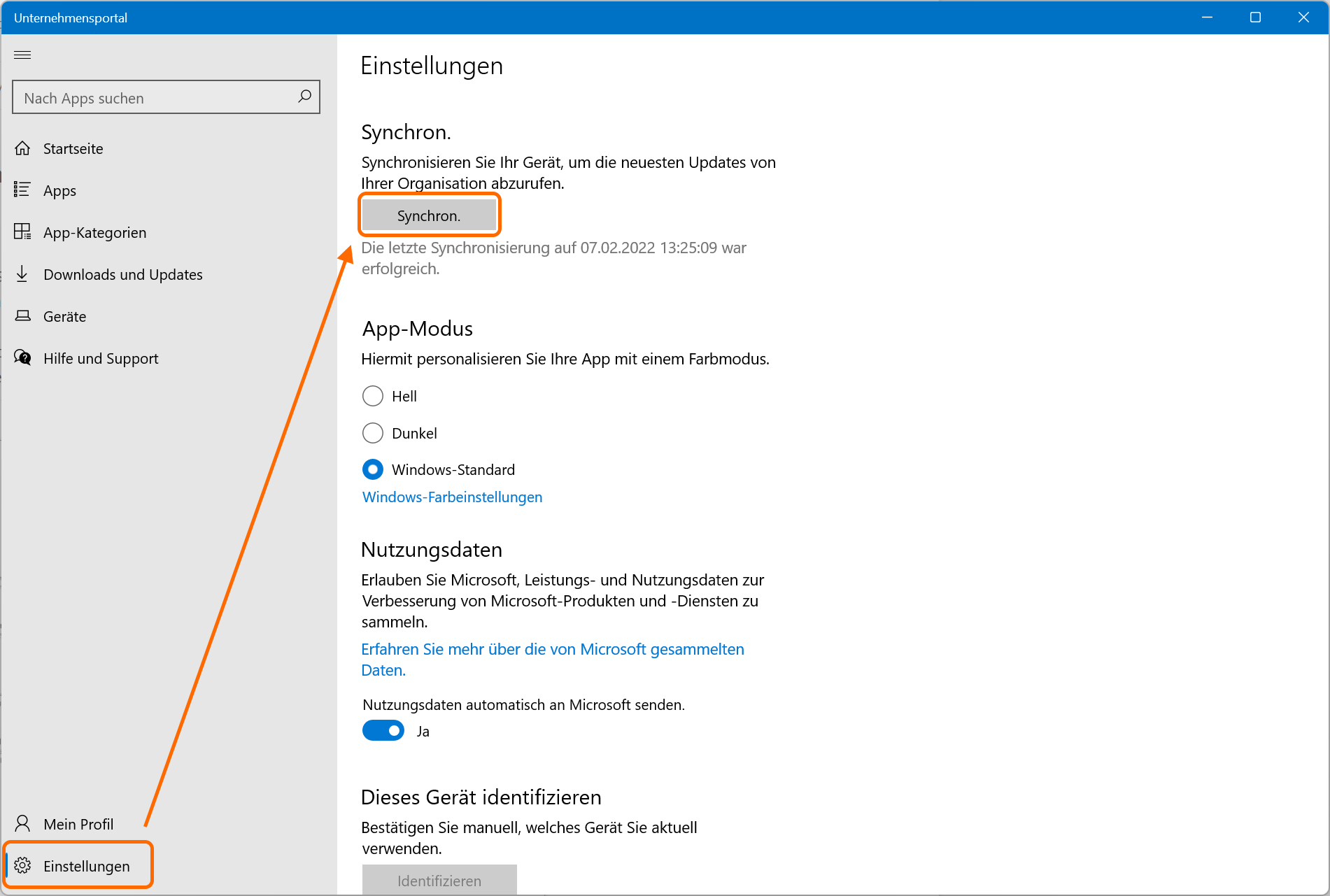Viewport: 1330px width, 896px height.
Task: Maximize the Unternehmensportal window
Action: click(x=1255, y=17)
